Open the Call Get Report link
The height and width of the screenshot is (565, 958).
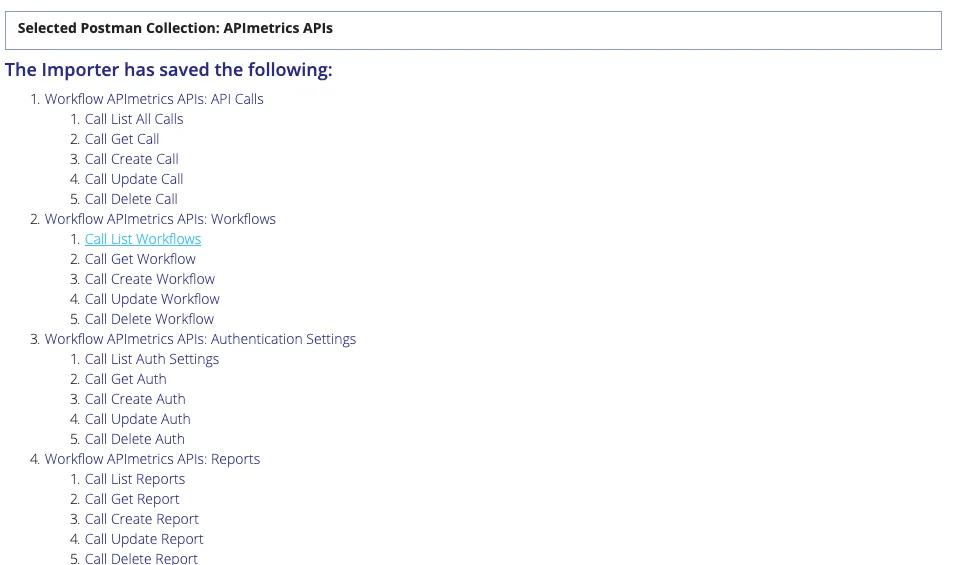tap(132, 500)
